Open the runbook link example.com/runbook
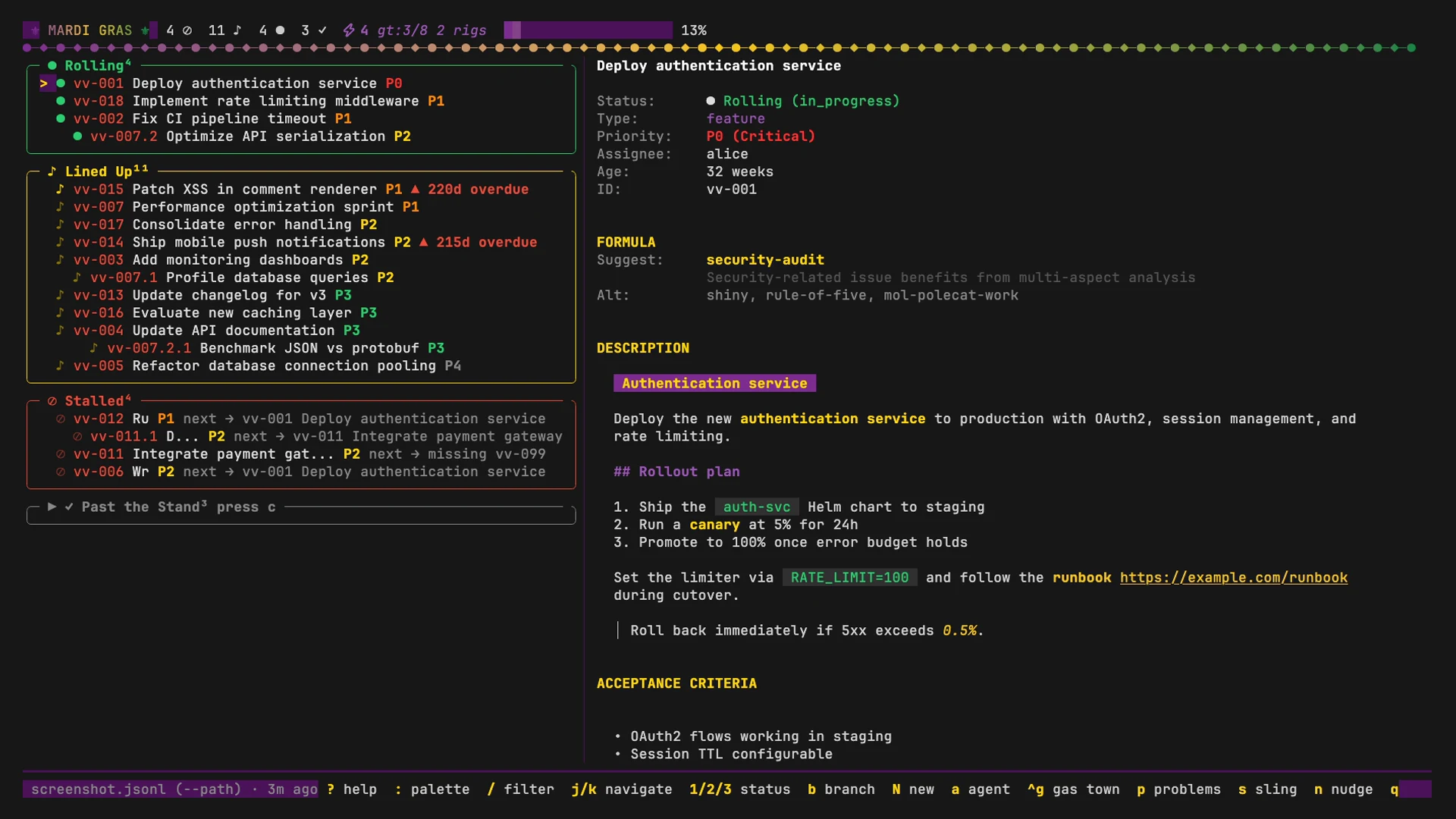This screenshot has width=1456, height=819. (x=1234, y=578)
